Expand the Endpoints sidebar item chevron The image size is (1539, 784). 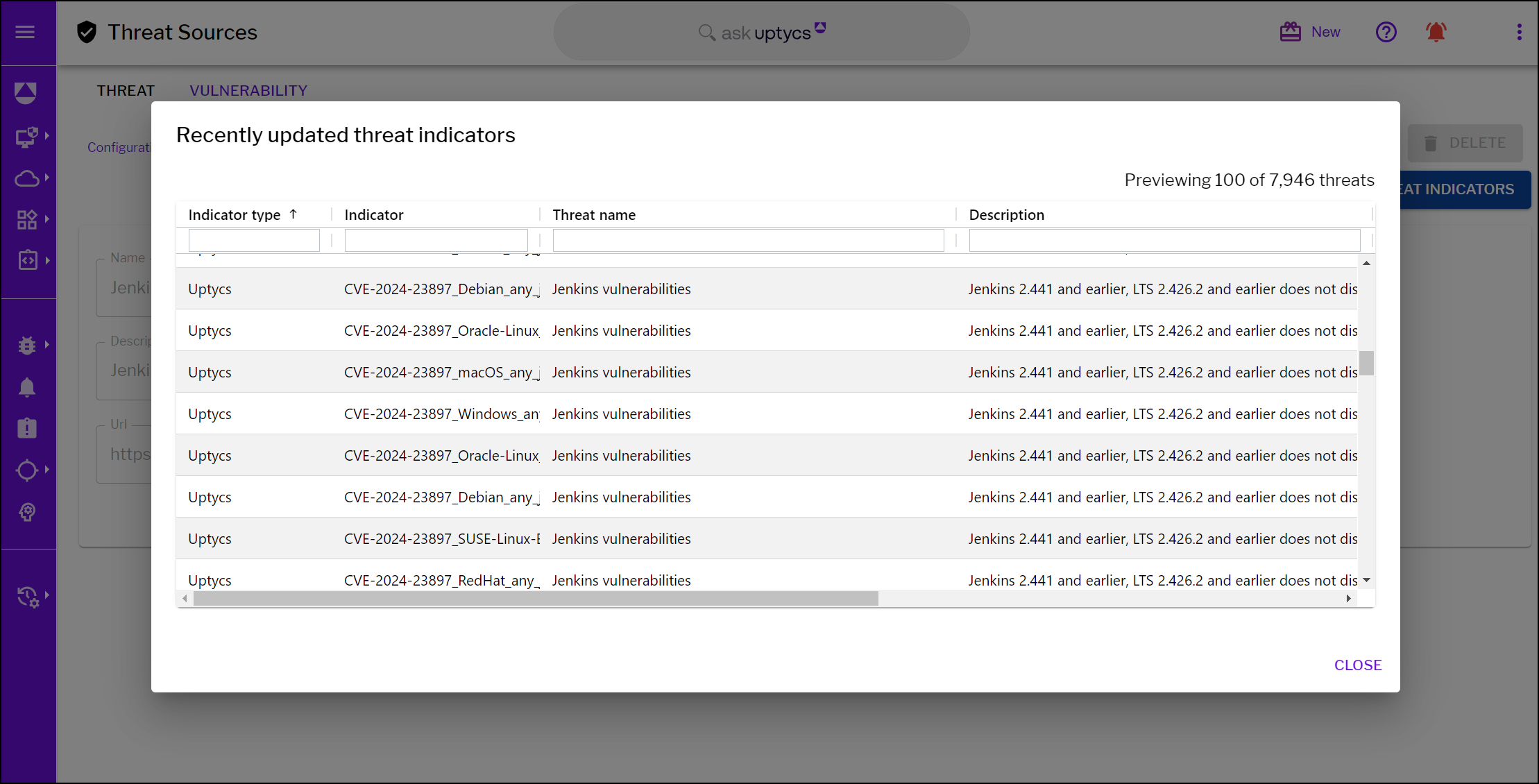pos(47,137)
